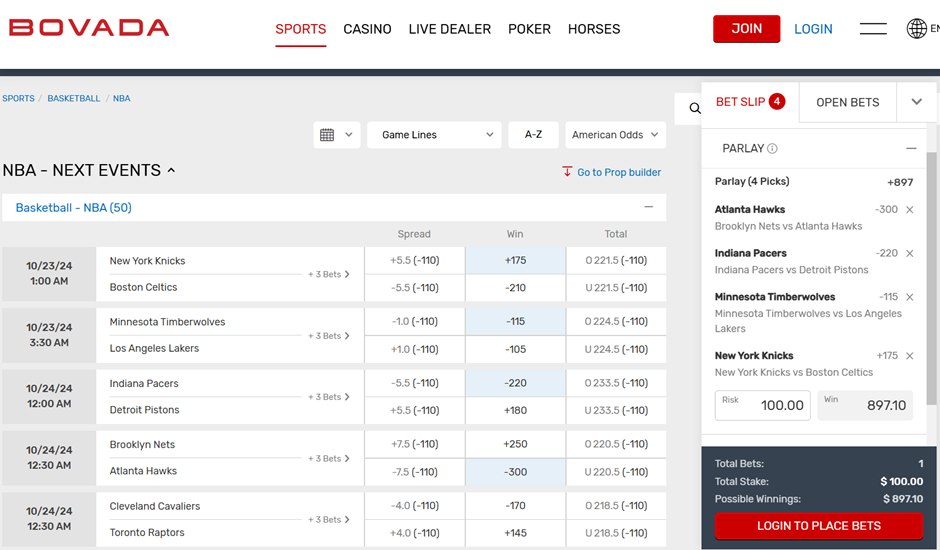Select Under 218.5 total for Raptors game
The height and width of the screenshot is (550, 940).
(x=616, y=533)
